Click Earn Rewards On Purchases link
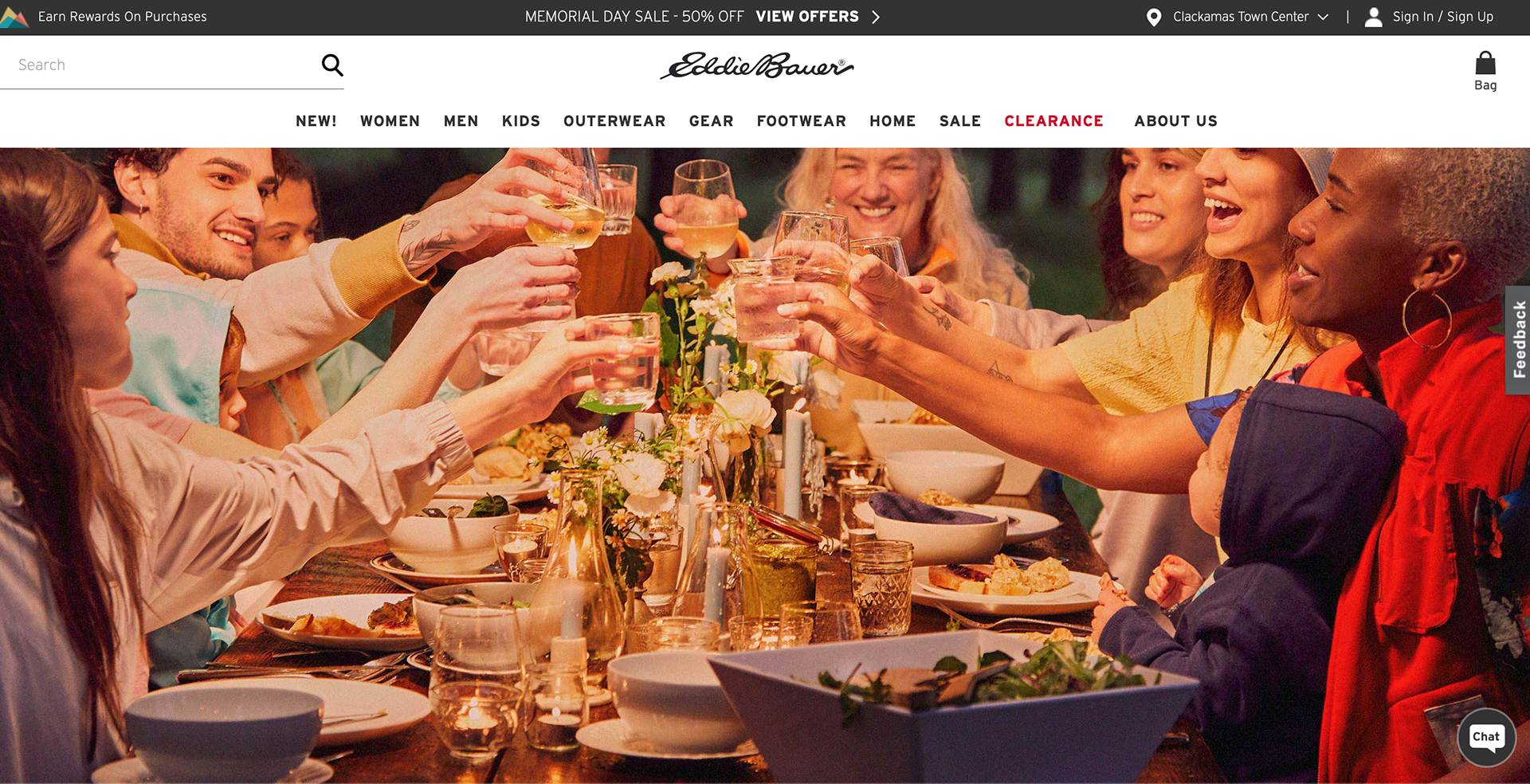This screenshot has height=784, width=1530. point(122,17)
